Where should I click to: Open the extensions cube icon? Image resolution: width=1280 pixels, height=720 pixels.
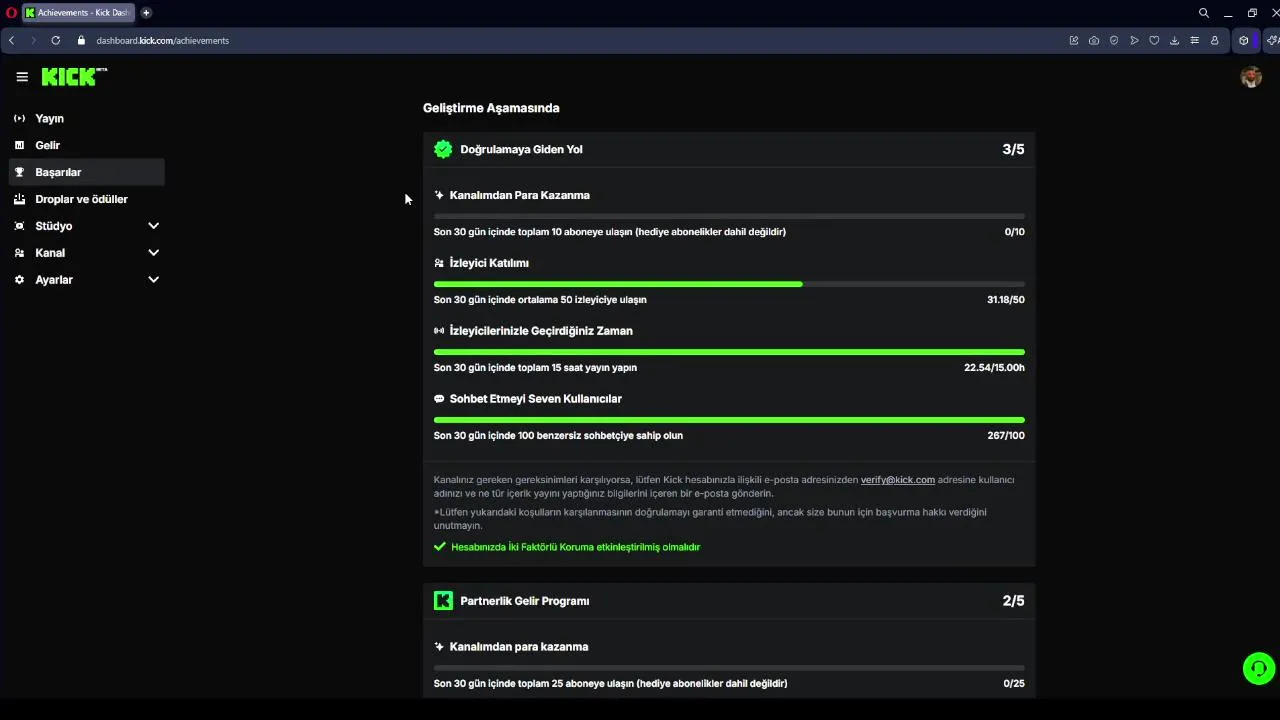(1243, 41)
